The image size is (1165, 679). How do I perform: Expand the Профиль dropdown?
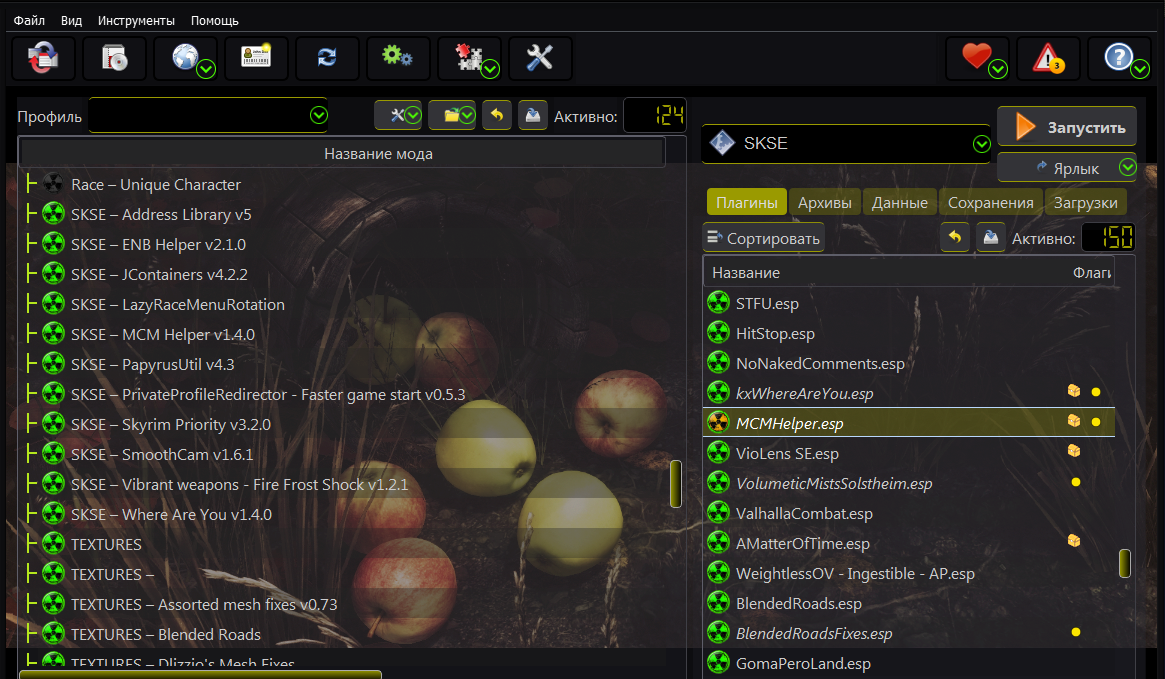tap(319, 115)
